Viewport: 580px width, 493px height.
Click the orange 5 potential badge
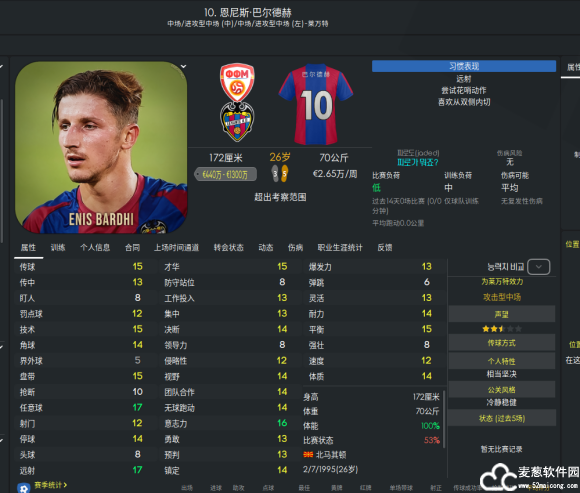tap(284, 173)
